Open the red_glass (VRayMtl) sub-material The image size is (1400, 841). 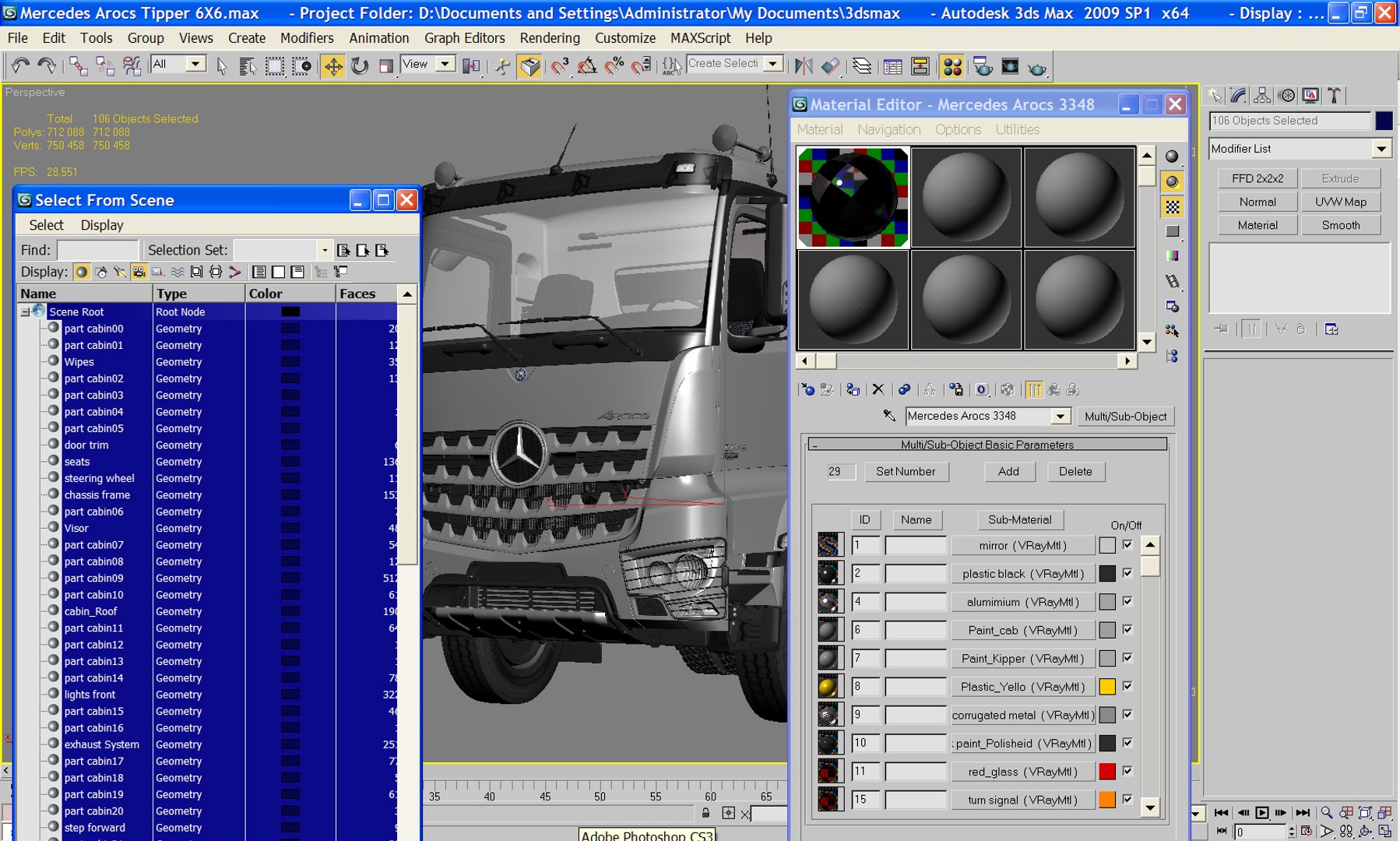tap(1022, 772)
